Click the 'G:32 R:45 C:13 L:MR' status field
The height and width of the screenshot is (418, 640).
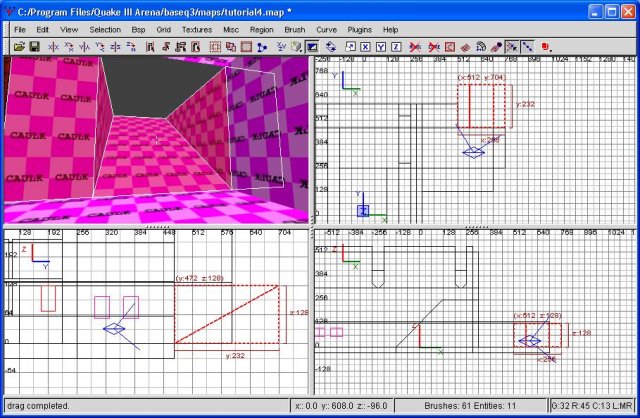pos(592,406)
